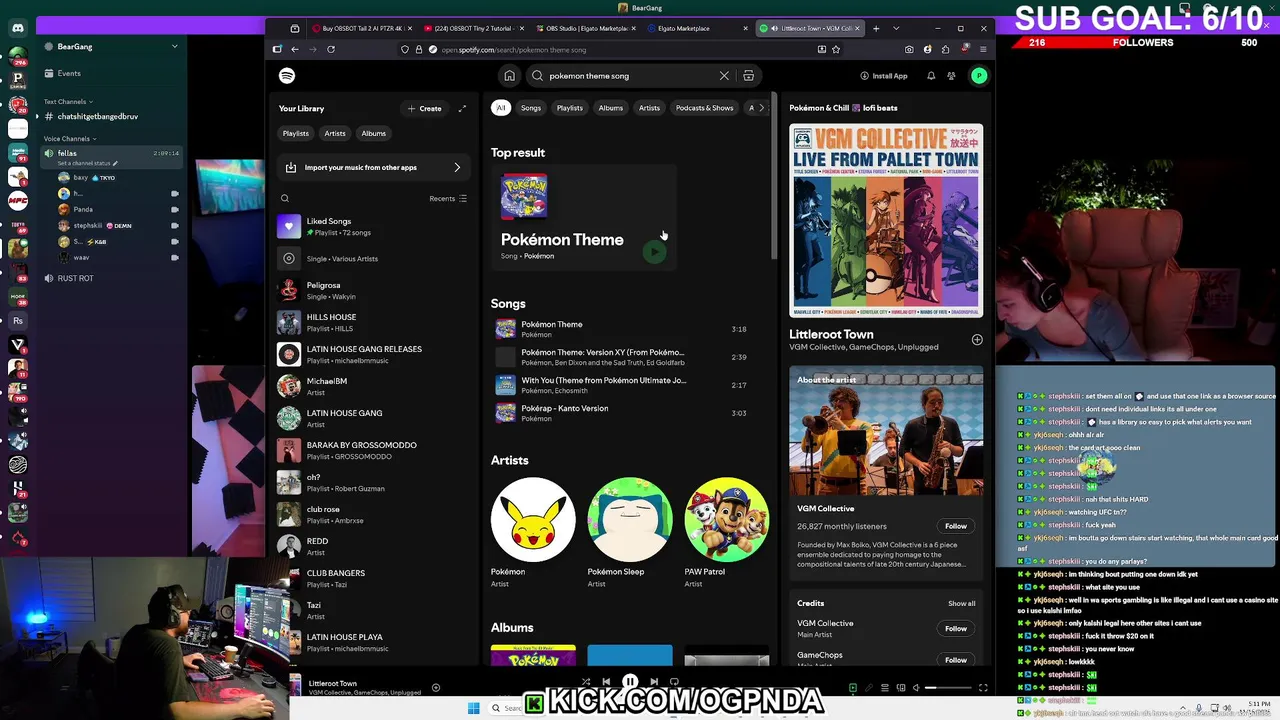The height and width of the screenshot is (720, 1280).
Task: Open Discord home logo
Action: click(x=18, y=28)
